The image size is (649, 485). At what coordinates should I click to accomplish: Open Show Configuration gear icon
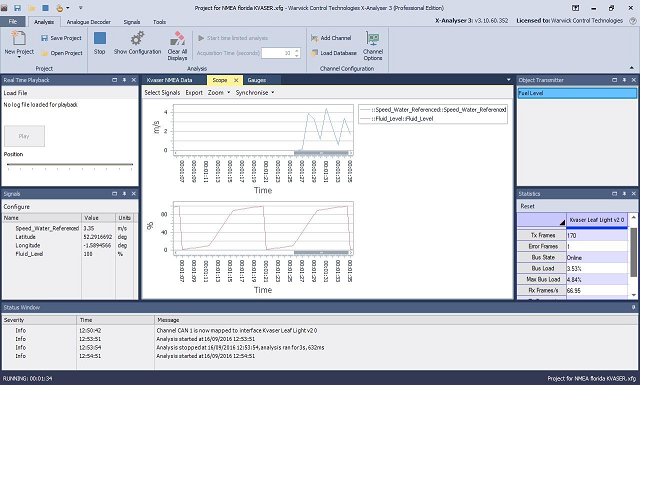137,37
